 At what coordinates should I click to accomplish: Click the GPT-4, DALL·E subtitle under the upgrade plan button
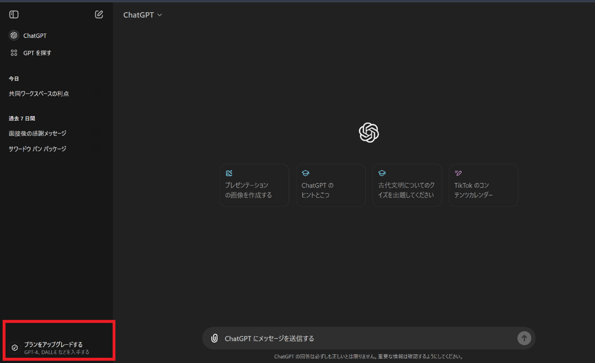[x=57, y=352]
